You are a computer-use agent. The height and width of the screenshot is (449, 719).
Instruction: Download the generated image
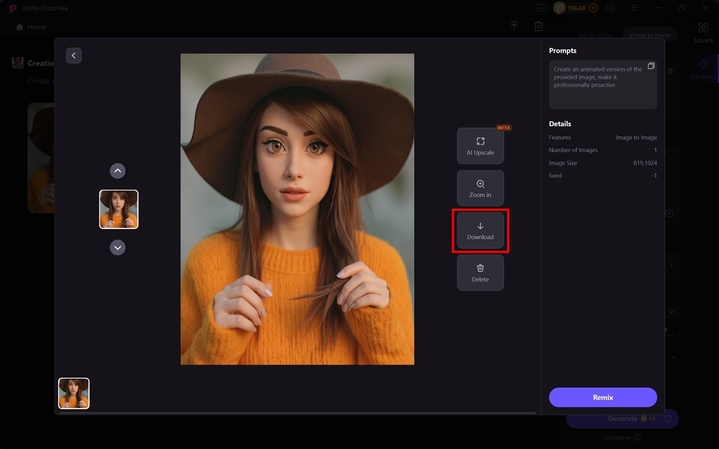point(480,231)
